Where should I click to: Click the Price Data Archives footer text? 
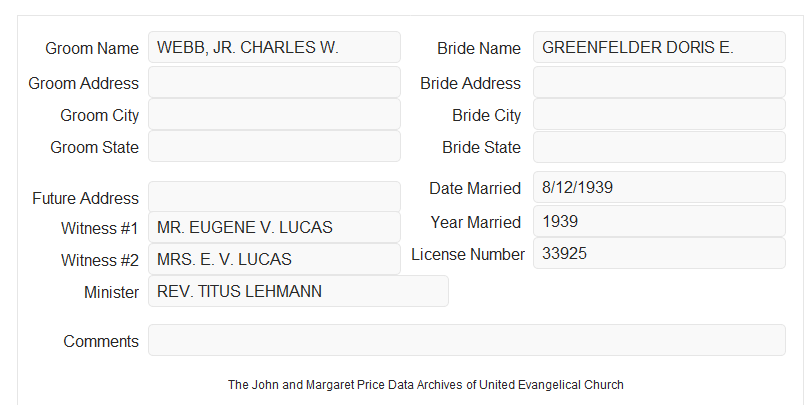point(426,385)
